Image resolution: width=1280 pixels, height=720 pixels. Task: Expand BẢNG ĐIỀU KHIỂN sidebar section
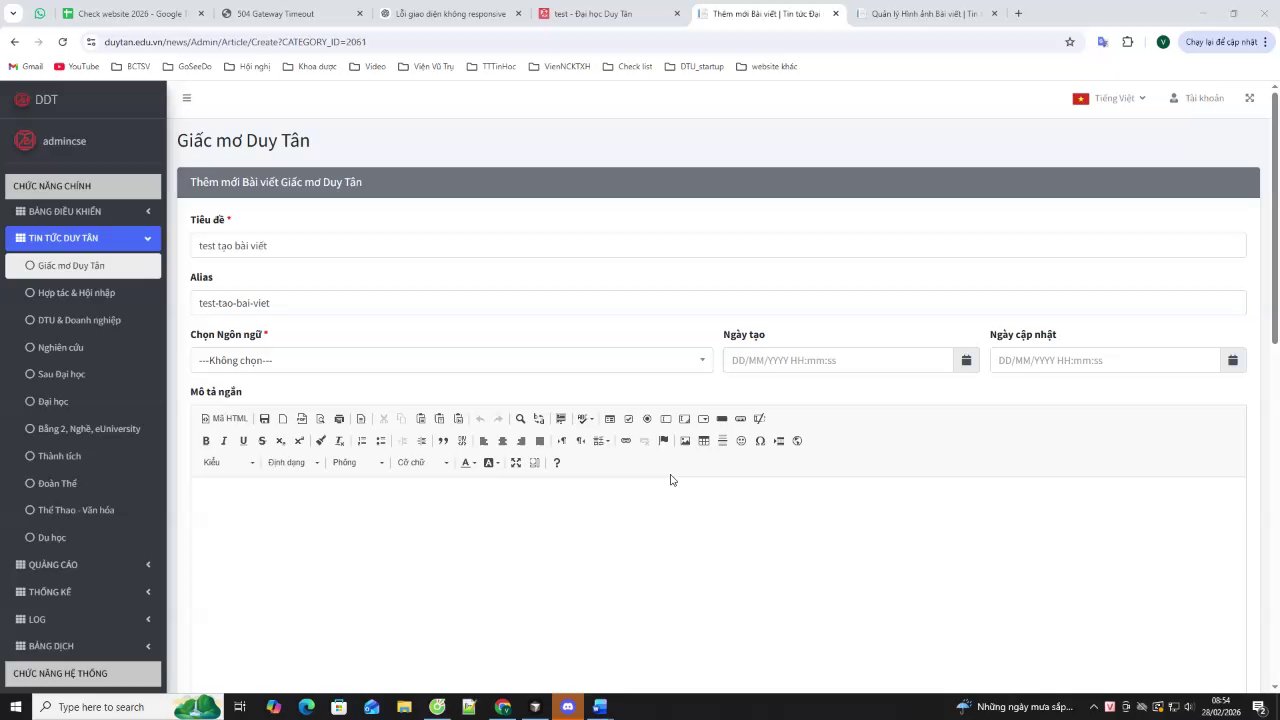83,211
